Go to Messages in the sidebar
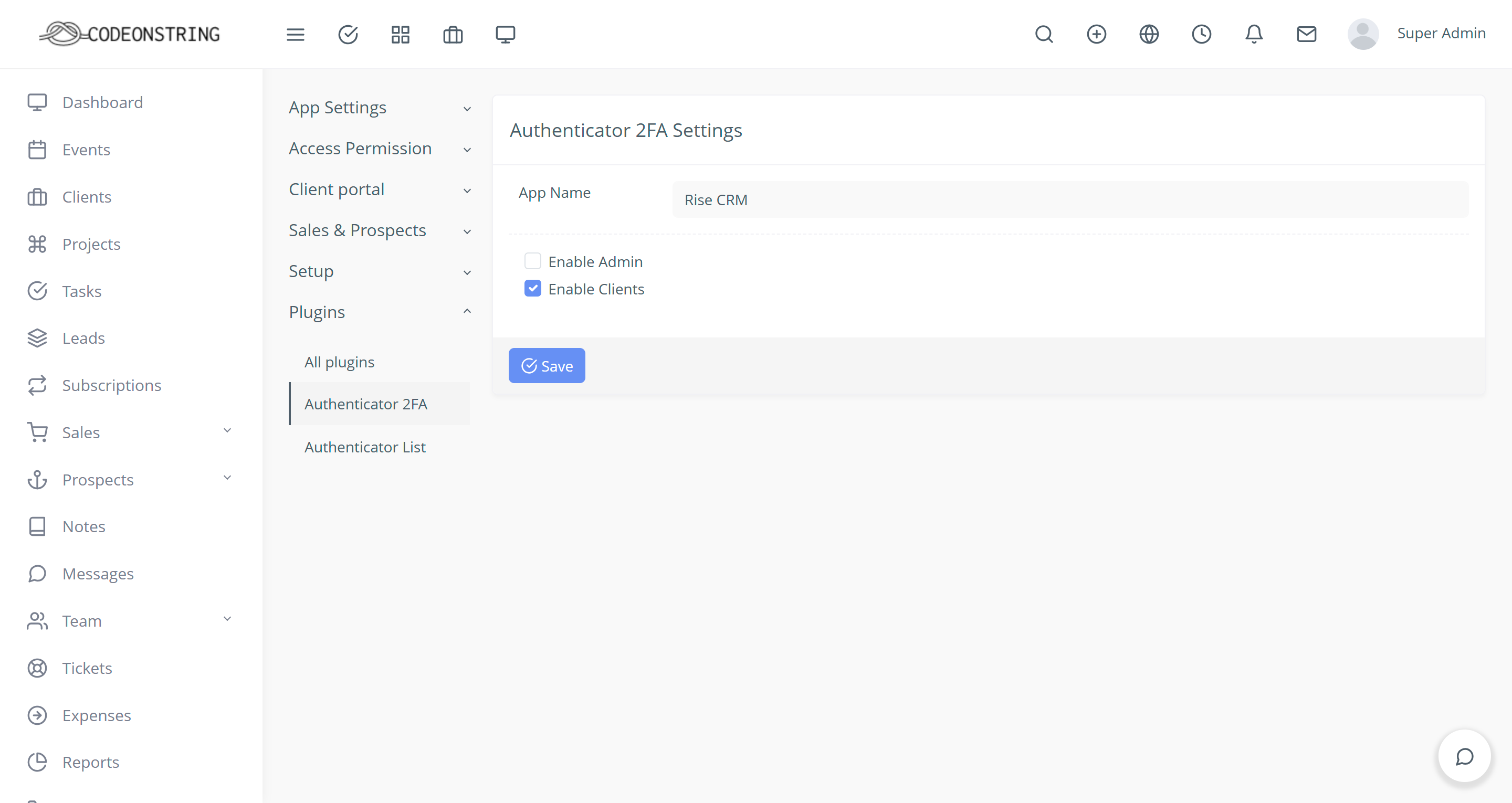The width and height of the screenshot is (1512, 803). pyautogui.click(x=98, y=574)
